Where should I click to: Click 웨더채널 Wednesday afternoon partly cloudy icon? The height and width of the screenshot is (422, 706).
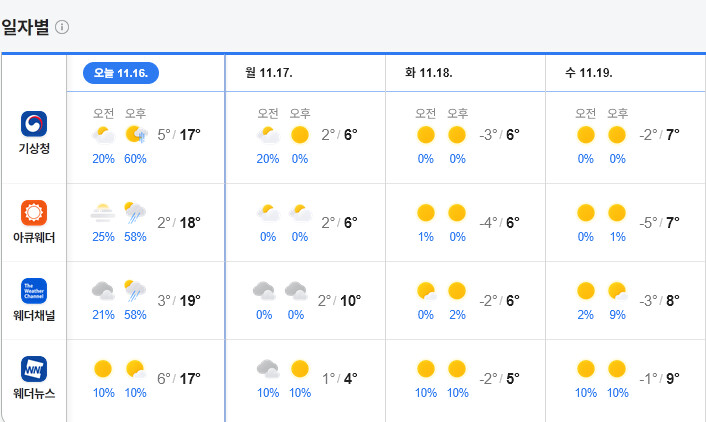[617, 291]
